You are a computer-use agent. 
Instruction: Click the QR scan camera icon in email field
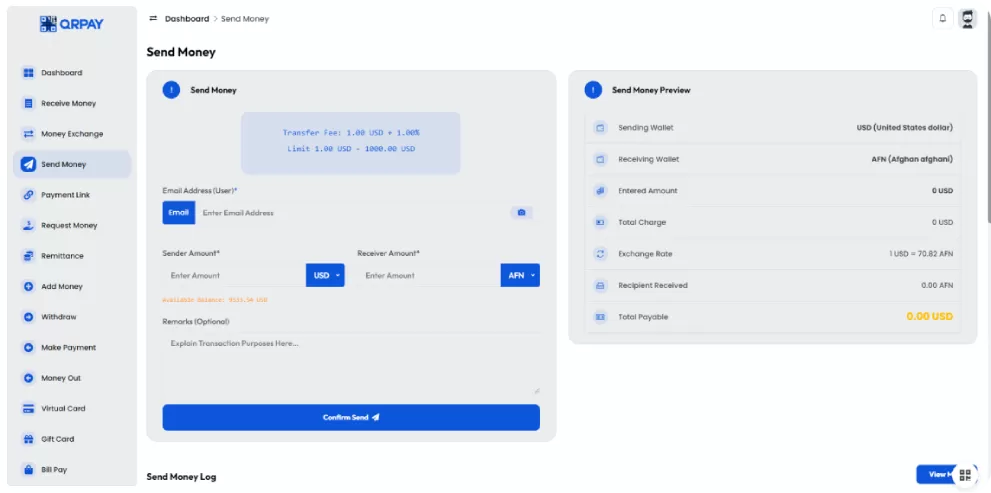click(x=520, y=213)
